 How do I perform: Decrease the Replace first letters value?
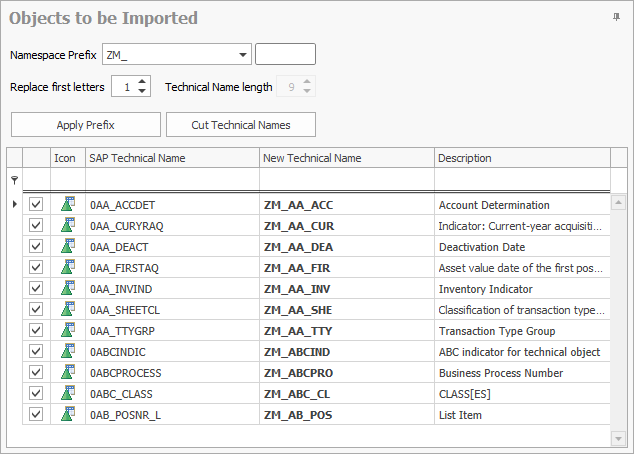[143, 92]
